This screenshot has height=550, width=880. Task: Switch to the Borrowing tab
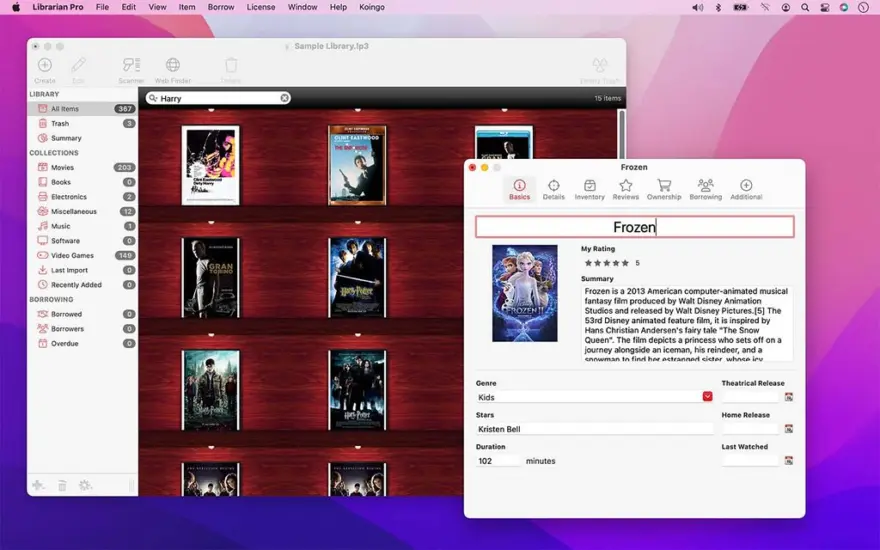705,189
